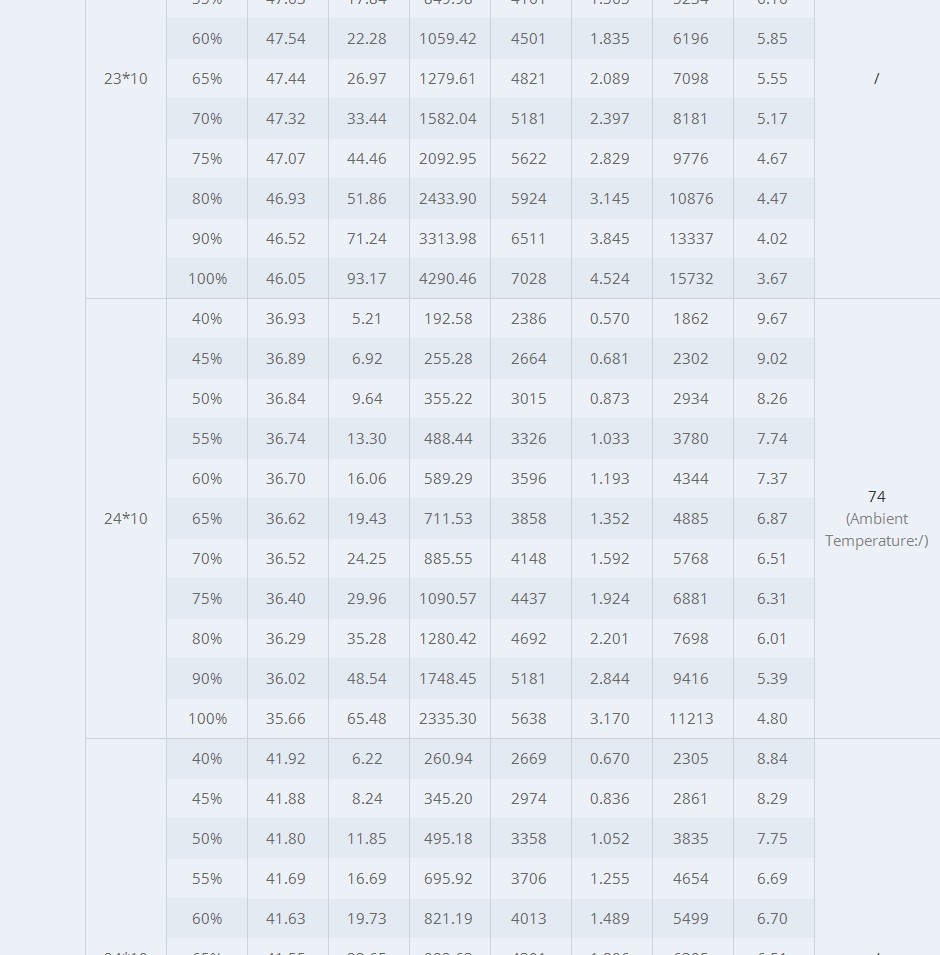Image resolution: width=940 pixels, height=955 pixels.
Task: Select the cell showing 4437
Action: click(x=529, y=599)
